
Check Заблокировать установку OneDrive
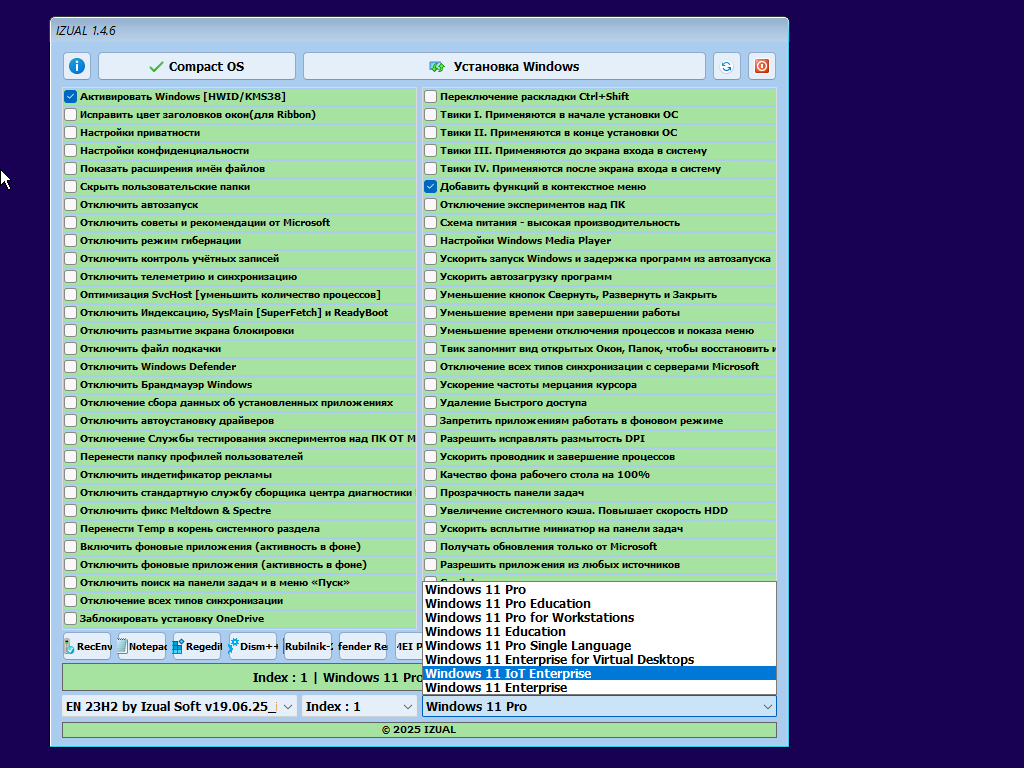click(x=71, y=619)
